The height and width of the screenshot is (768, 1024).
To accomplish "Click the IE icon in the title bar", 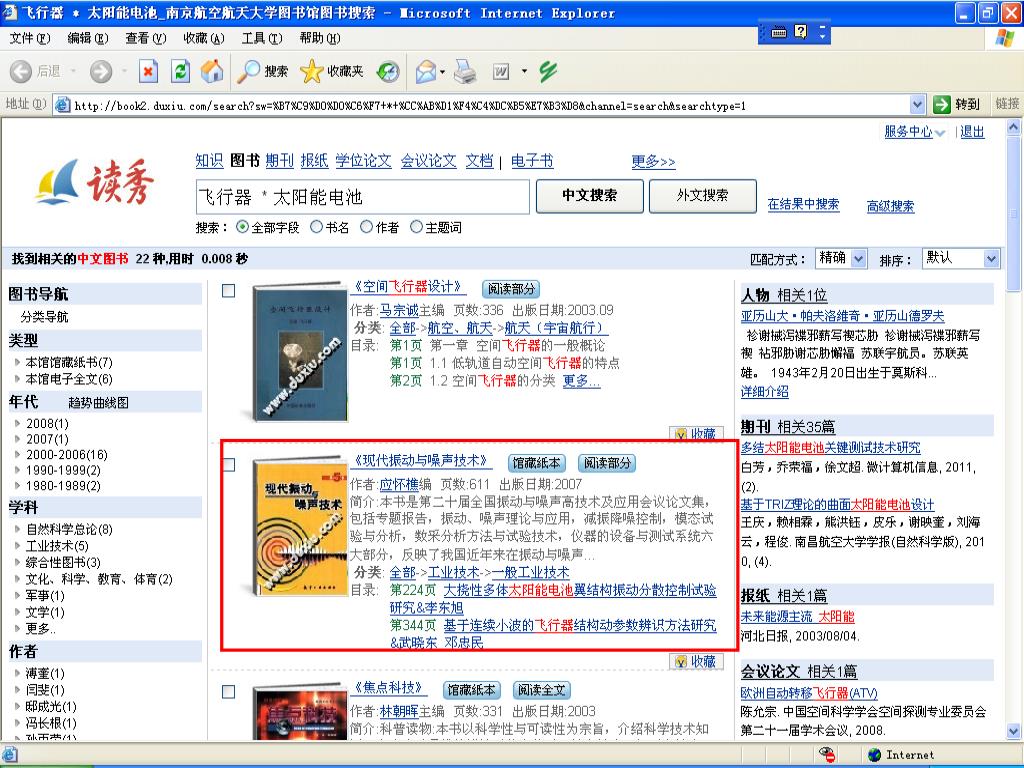I will [x=10, y=12].
